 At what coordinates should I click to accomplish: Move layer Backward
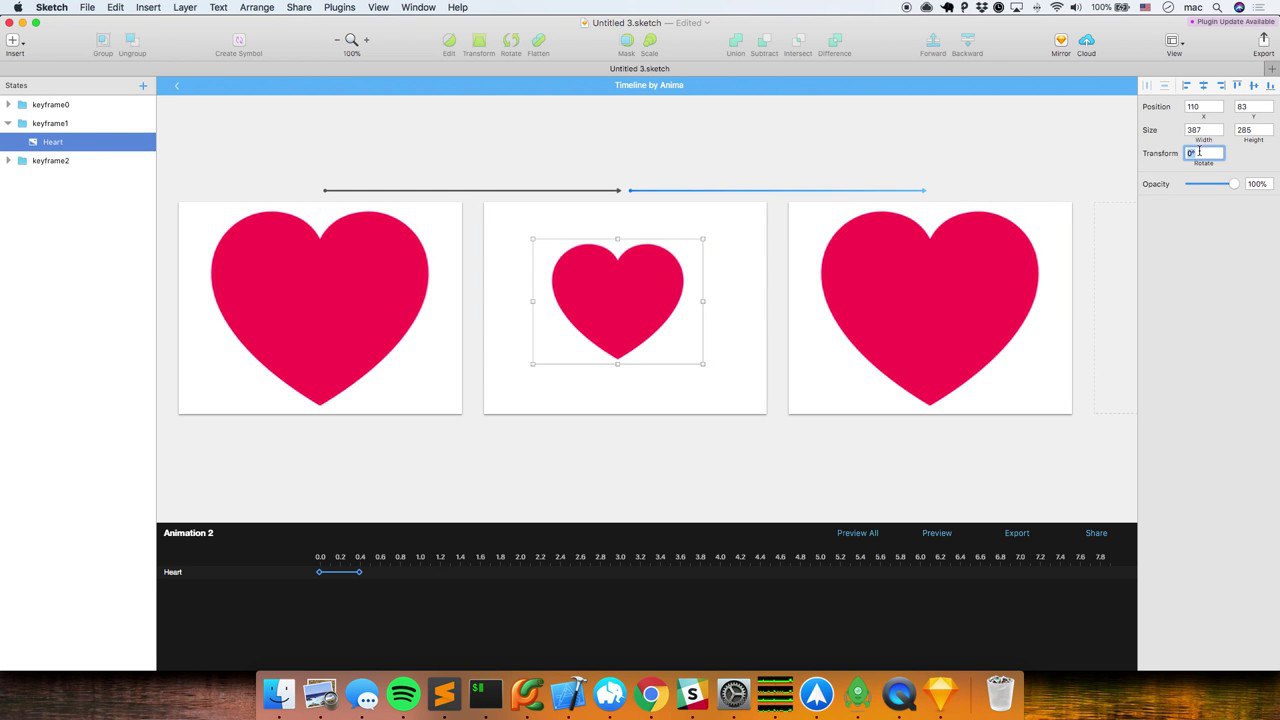click(x=967, y=40)
